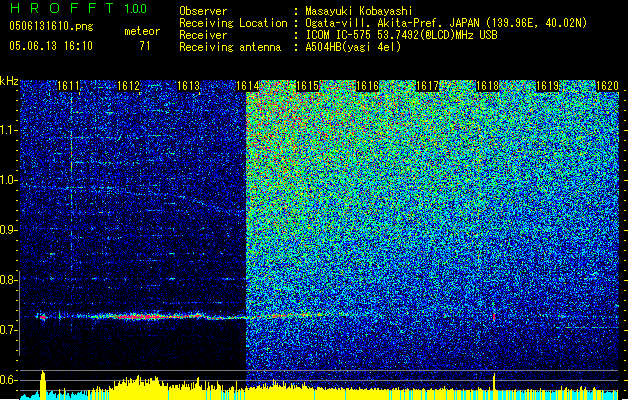Click the meteor count value 71
The image size is (629, 400).
coord(145,46)
